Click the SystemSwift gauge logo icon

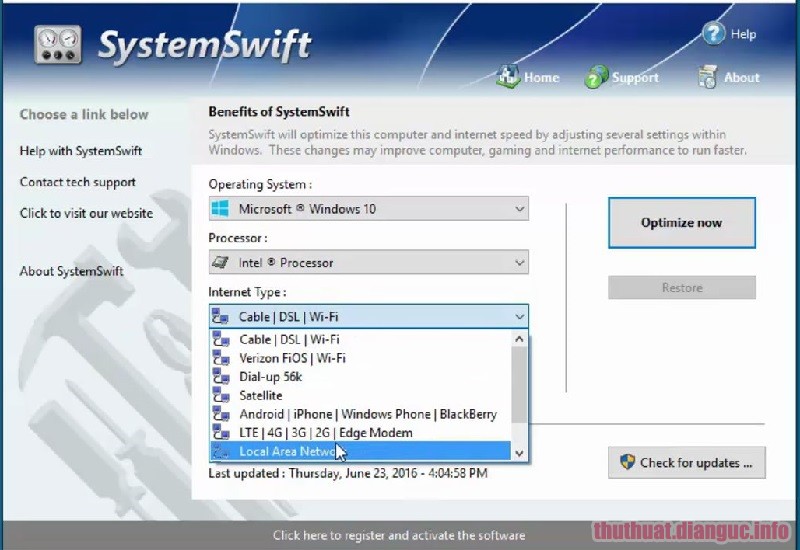[x=58, y=45]
